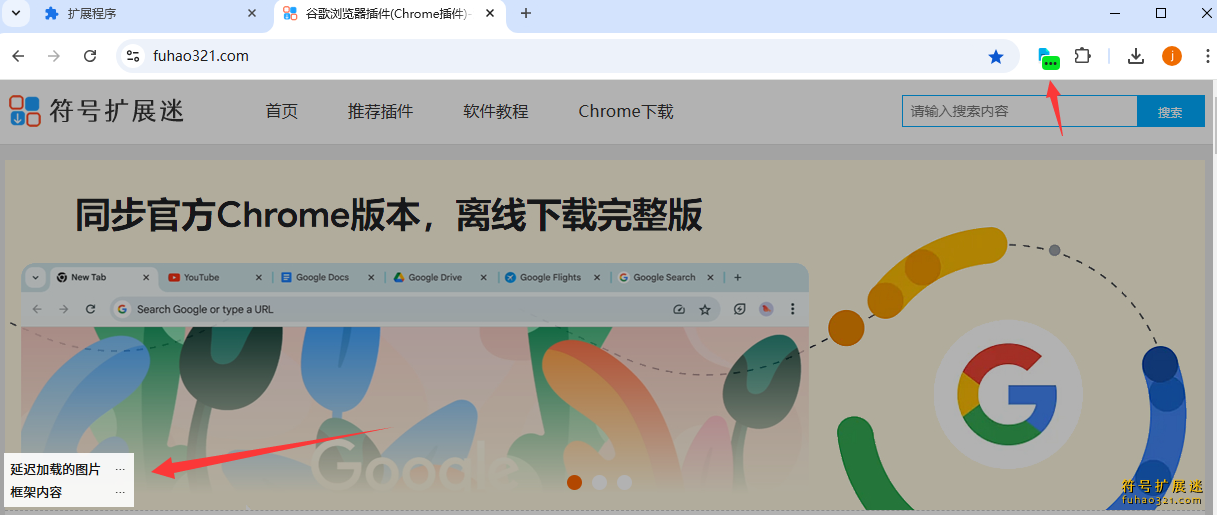This screenshot has height=515, width=1217.
Task: Minimize the browser window
Action: (1115, 13)
